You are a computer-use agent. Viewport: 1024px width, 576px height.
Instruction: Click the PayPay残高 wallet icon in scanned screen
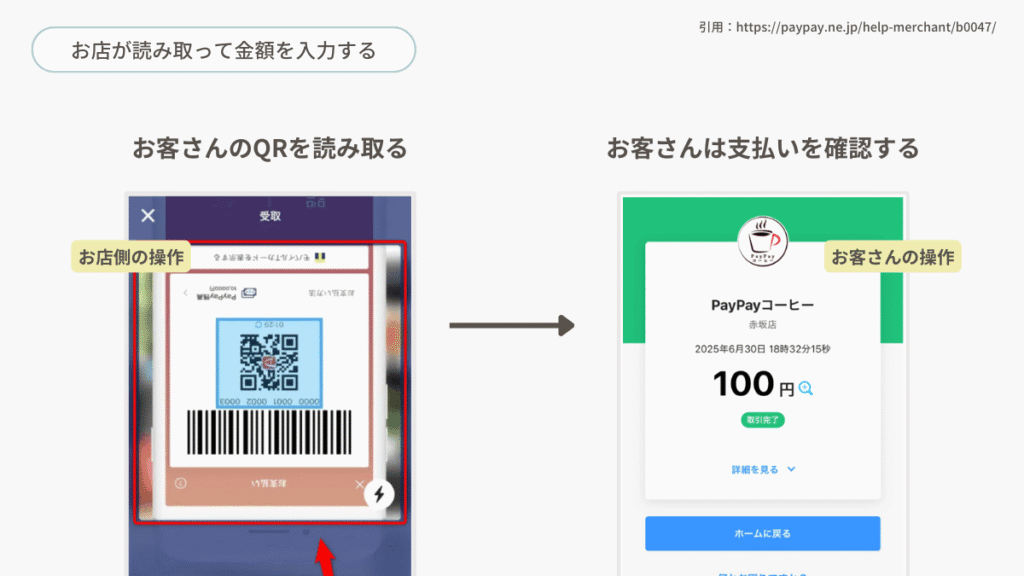point(249,293)
